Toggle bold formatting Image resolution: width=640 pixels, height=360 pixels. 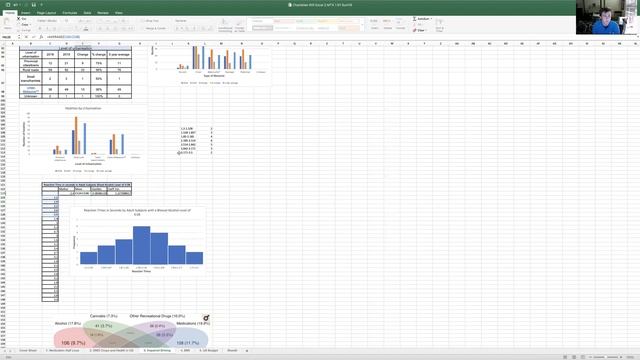40,29
